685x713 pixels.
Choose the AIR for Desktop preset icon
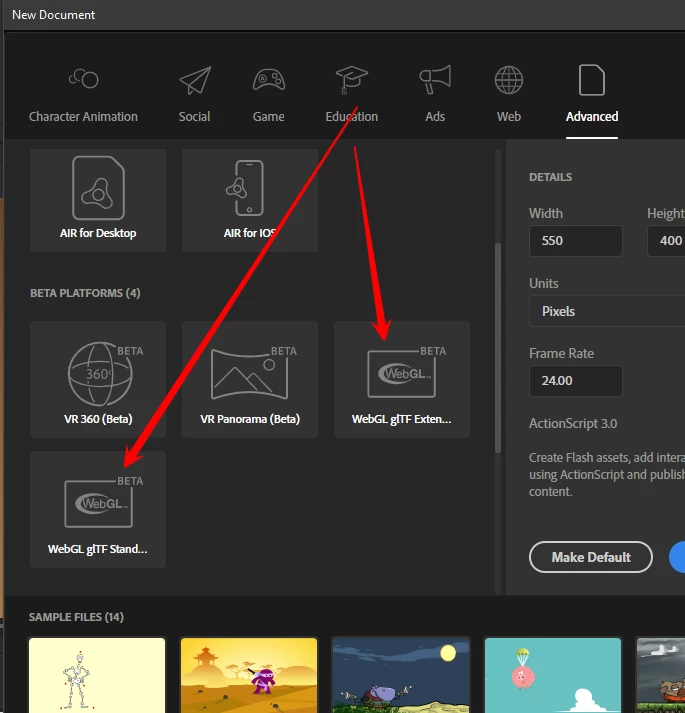pyautogui.click(x=98, y=188)
